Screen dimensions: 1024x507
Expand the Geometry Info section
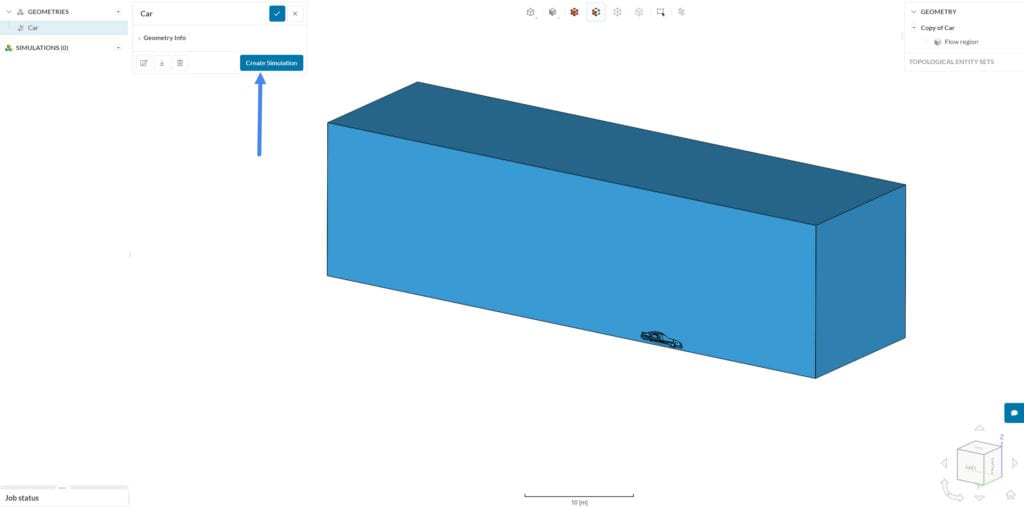(x=163, y=38)
